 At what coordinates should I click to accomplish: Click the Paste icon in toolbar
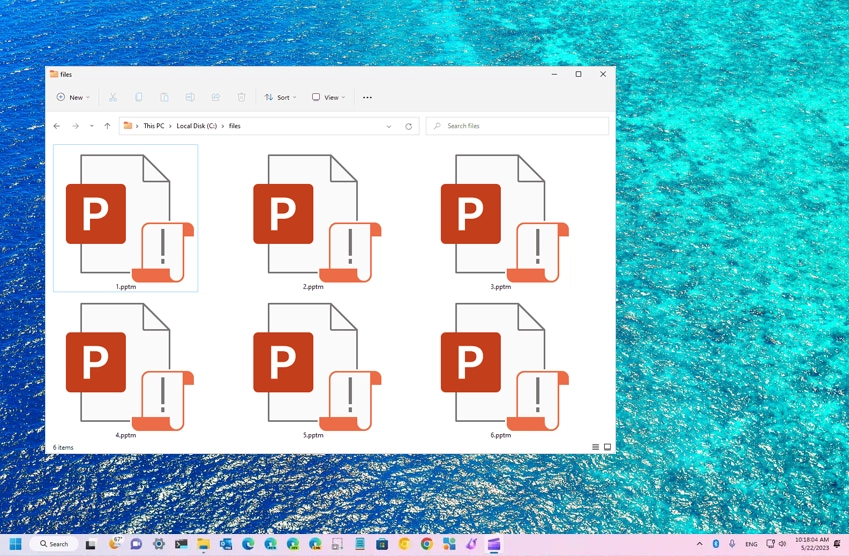164,97
